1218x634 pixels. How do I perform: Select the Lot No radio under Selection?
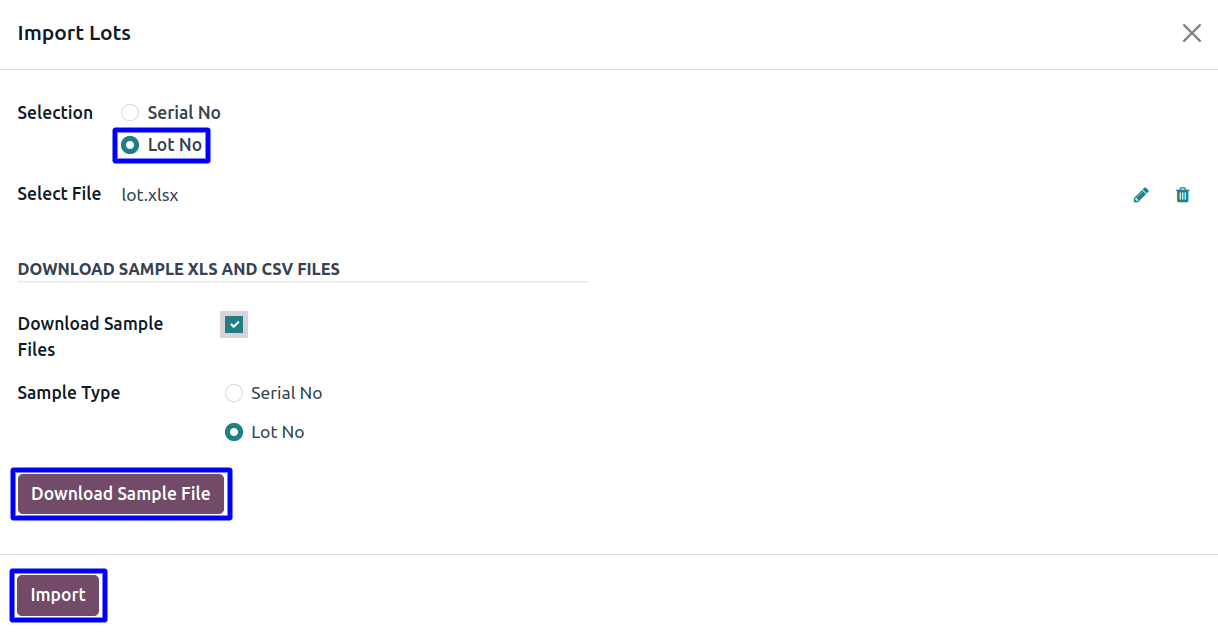click(x=130, y=145)
